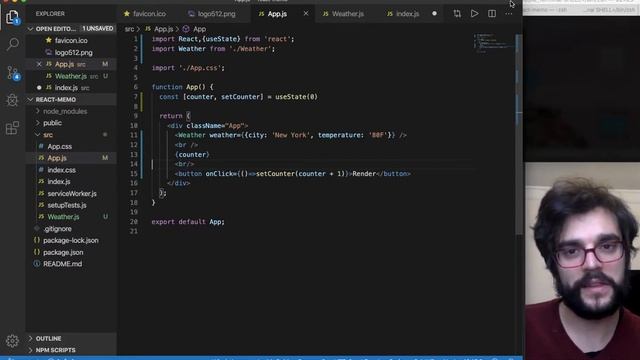This screenshot has height=360, width=640.
Task: Click the App symbol breadcrumb
Action: (x=194, y=29)
